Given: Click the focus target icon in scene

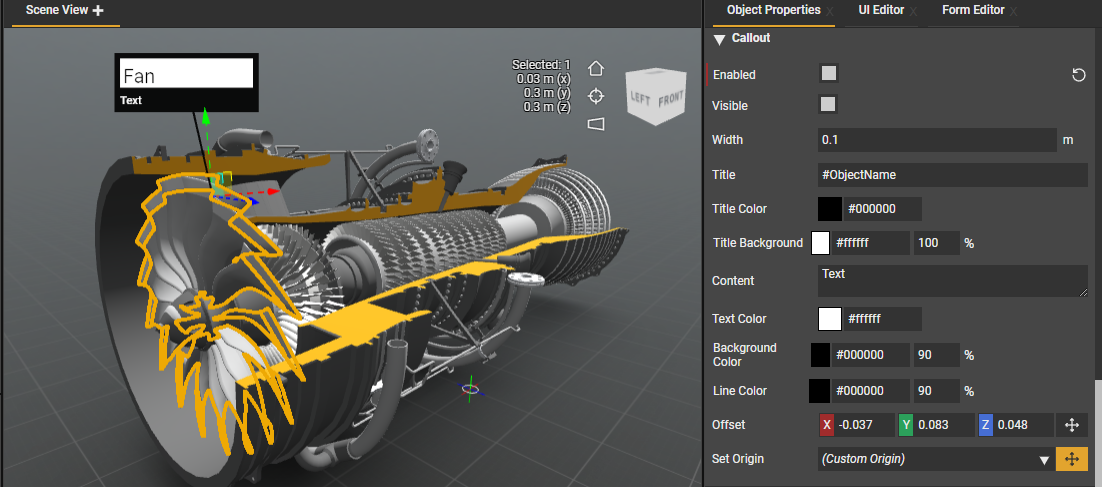Looking at the screenshot, I should pos(596,96).
